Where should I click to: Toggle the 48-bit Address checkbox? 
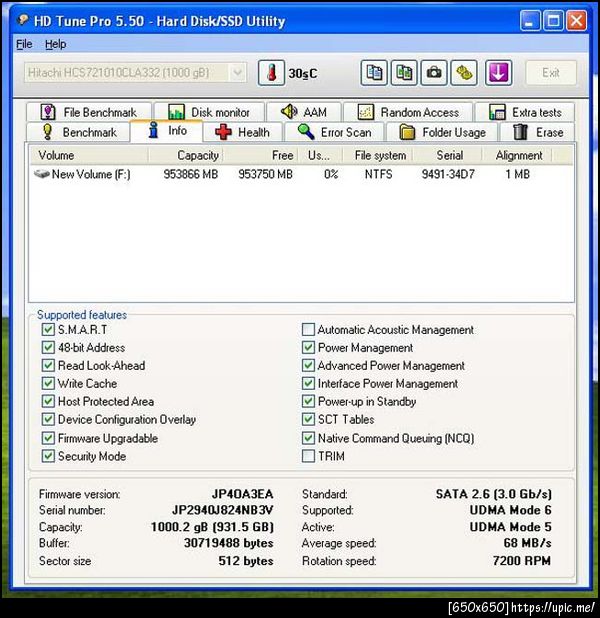(48, 348)
